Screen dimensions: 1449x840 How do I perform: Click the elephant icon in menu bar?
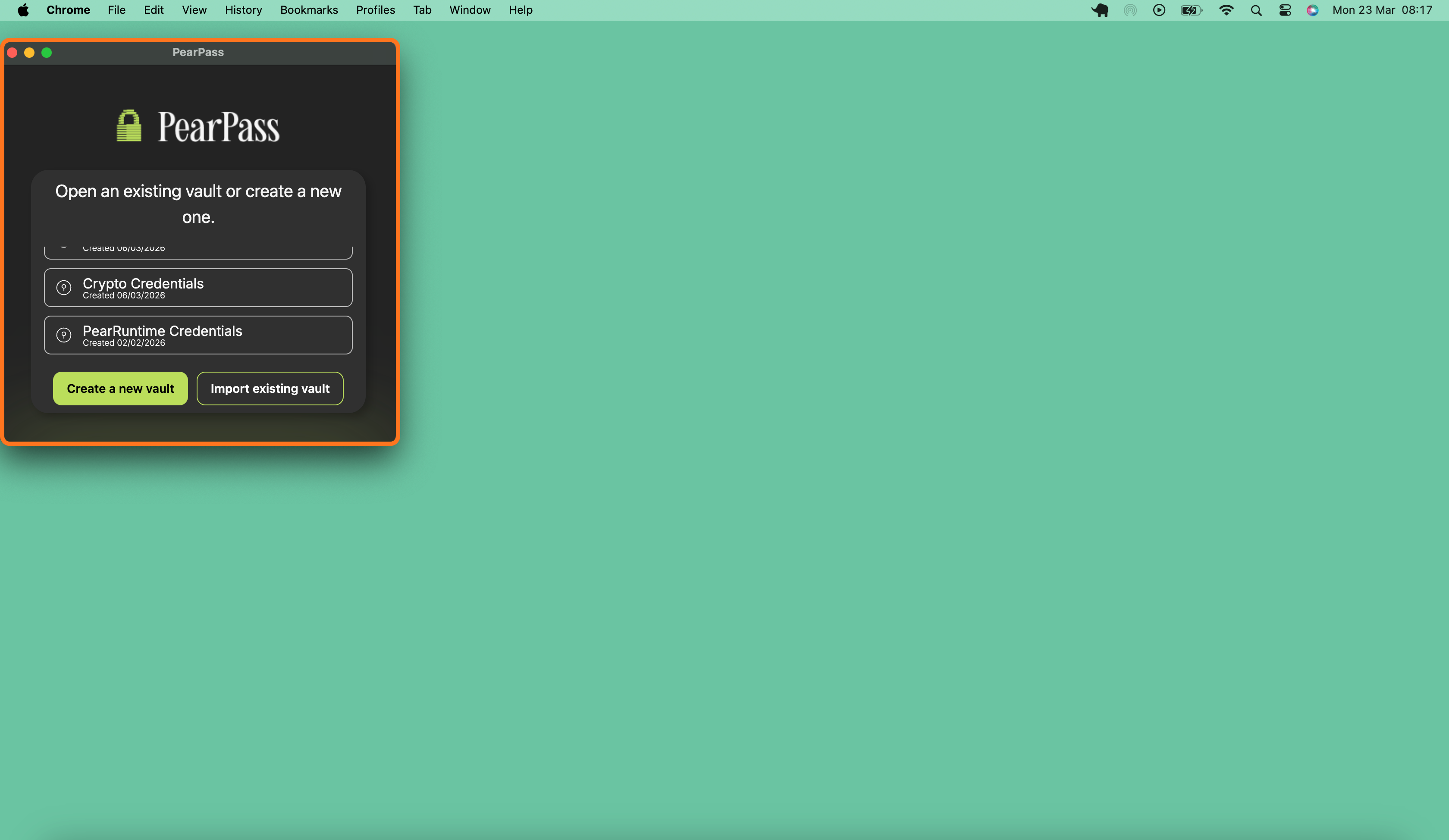(1100, 10)
